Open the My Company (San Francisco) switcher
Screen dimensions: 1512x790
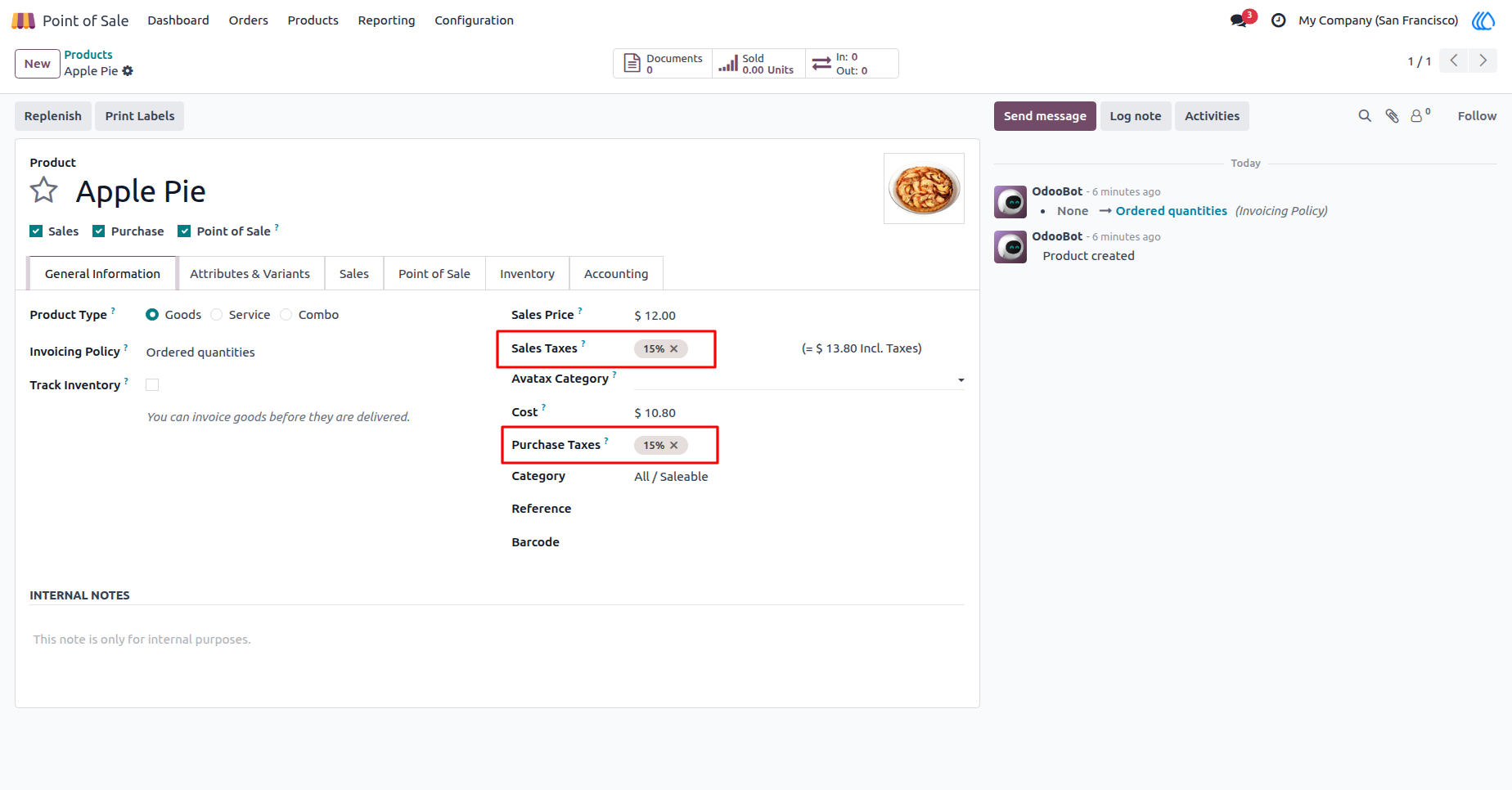[x=1379, y=20]
